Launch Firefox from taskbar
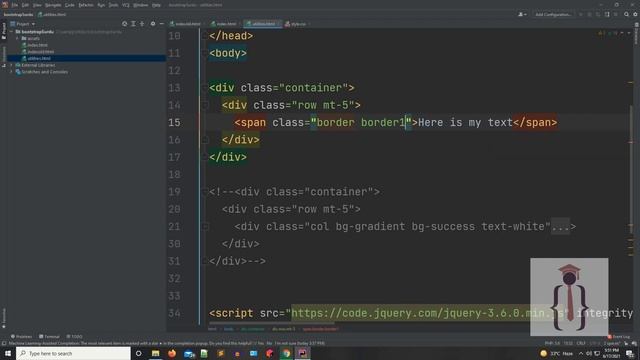Viewport: 640px width, 360px height. (172, 353)
